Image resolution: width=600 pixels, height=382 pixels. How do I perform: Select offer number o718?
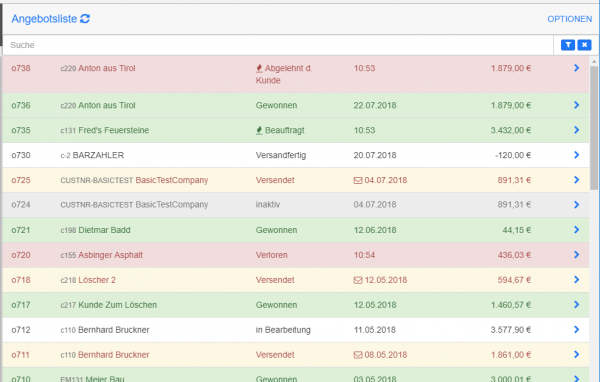21,280
